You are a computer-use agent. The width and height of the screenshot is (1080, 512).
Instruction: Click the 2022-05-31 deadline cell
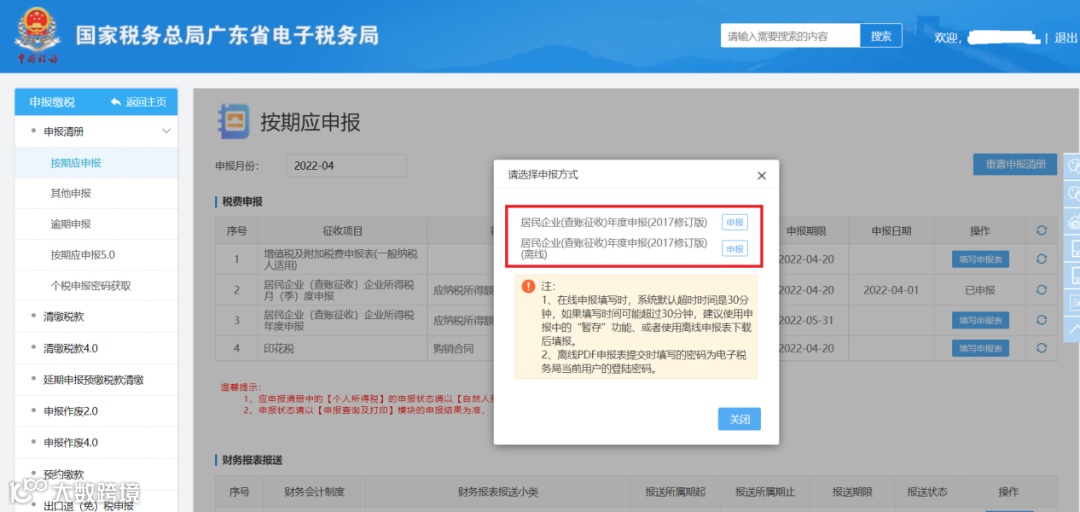tap(806, 320)
